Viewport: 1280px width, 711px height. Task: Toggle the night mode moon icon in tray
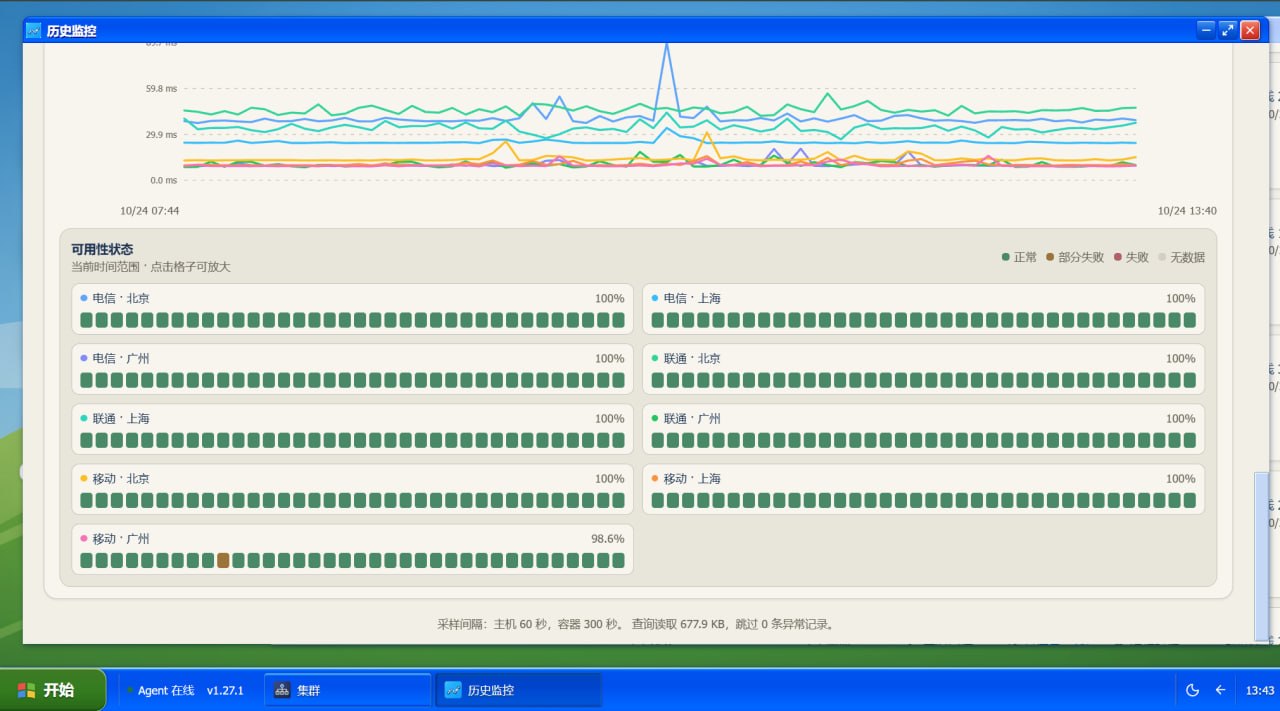point(1192,690)
